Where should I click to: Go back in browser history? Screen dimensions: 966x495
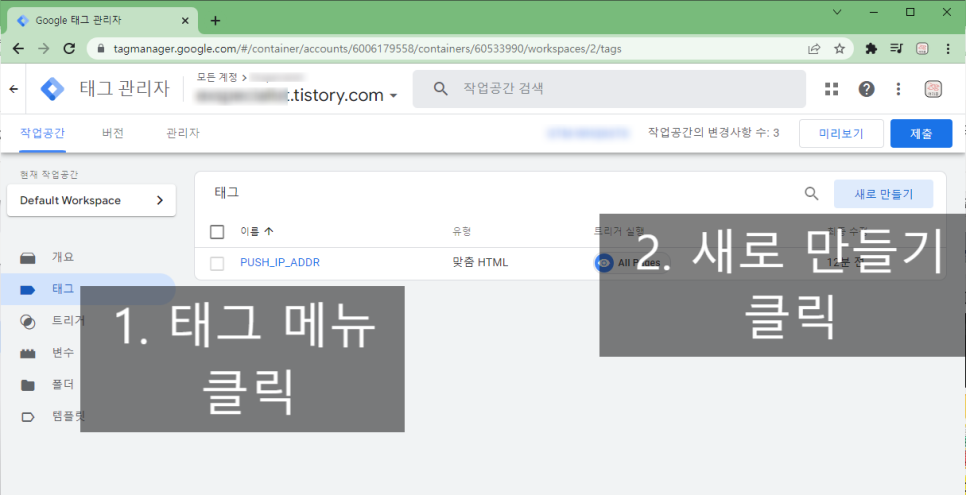pos(18,49)
